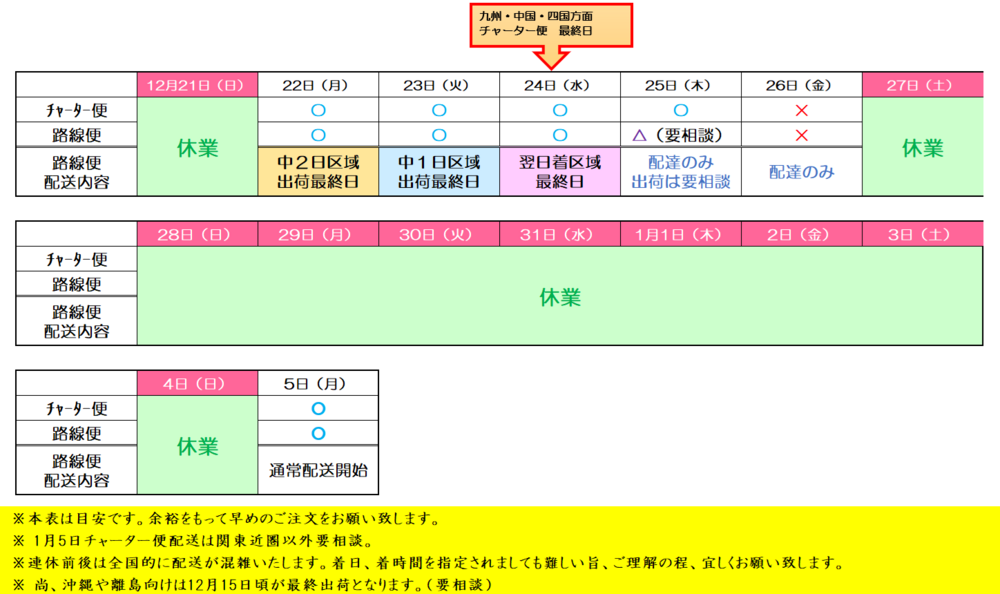Select the 12月21日(日) header cell

[x=197, y=85]
